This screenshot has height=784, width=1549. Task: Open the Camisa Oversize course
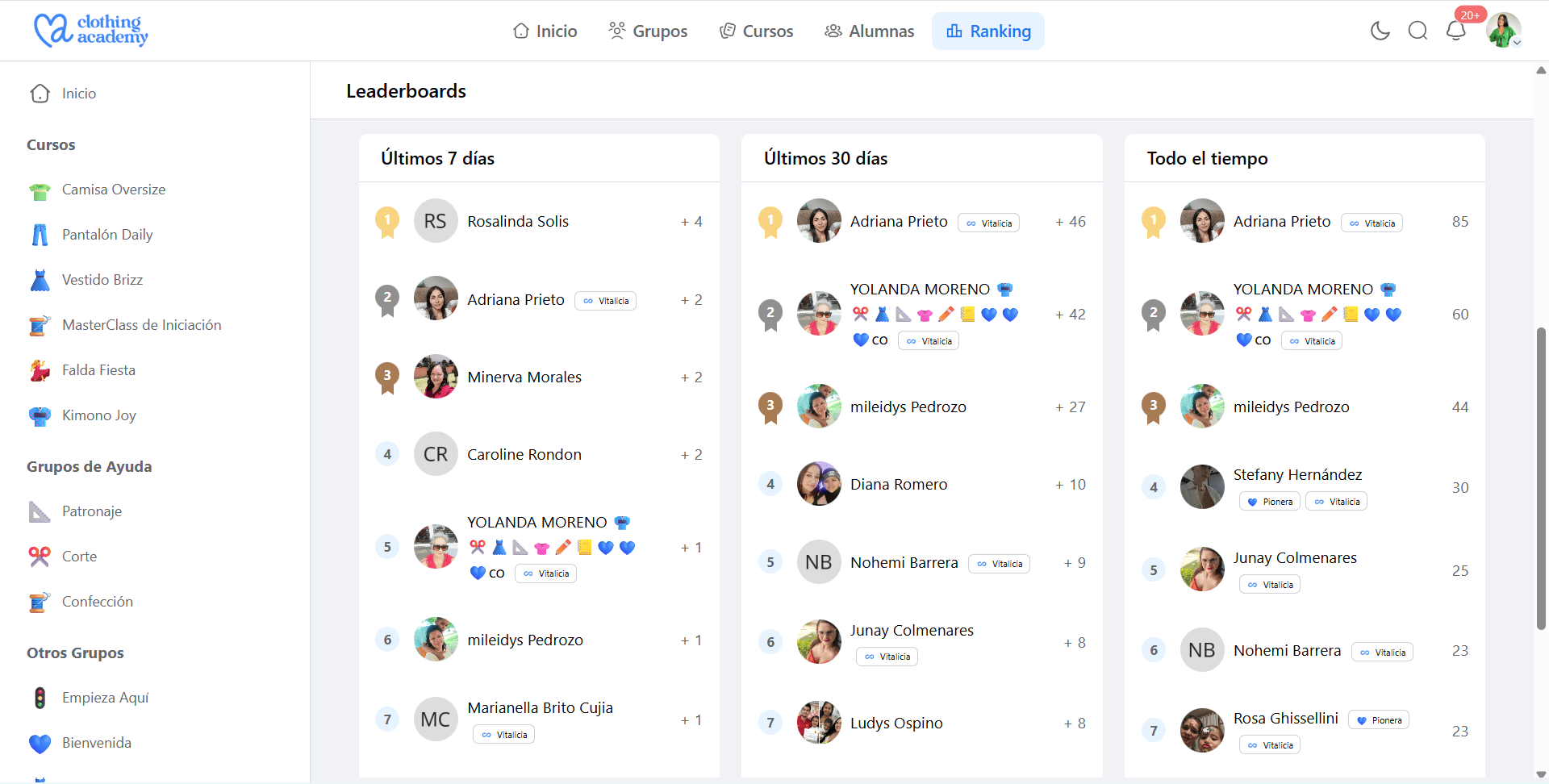tap(113, 190)
